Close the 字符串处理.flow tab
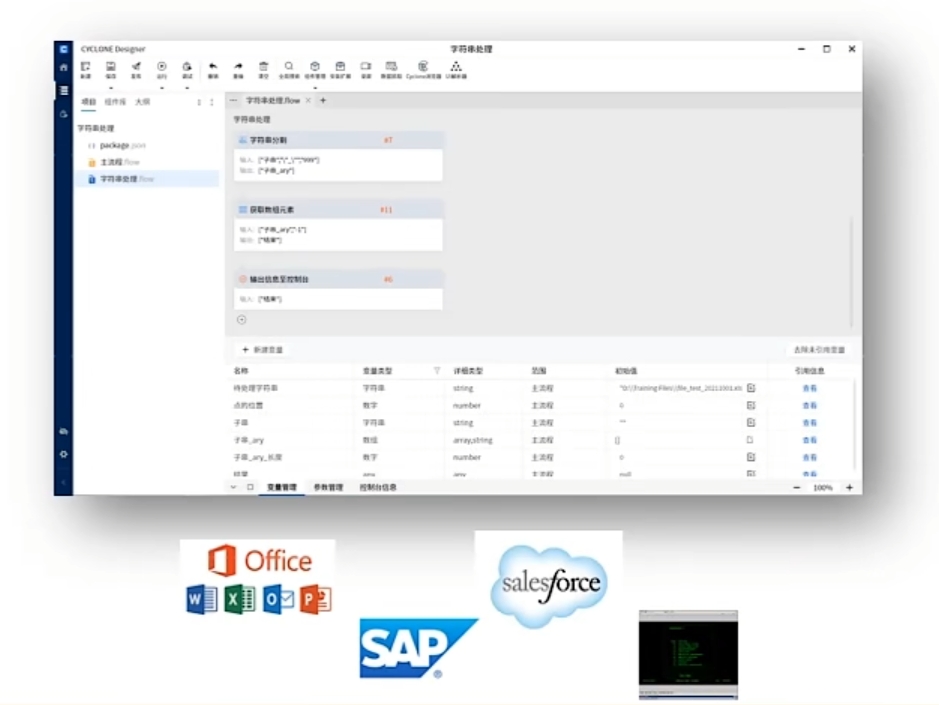 tap(308, 101)
